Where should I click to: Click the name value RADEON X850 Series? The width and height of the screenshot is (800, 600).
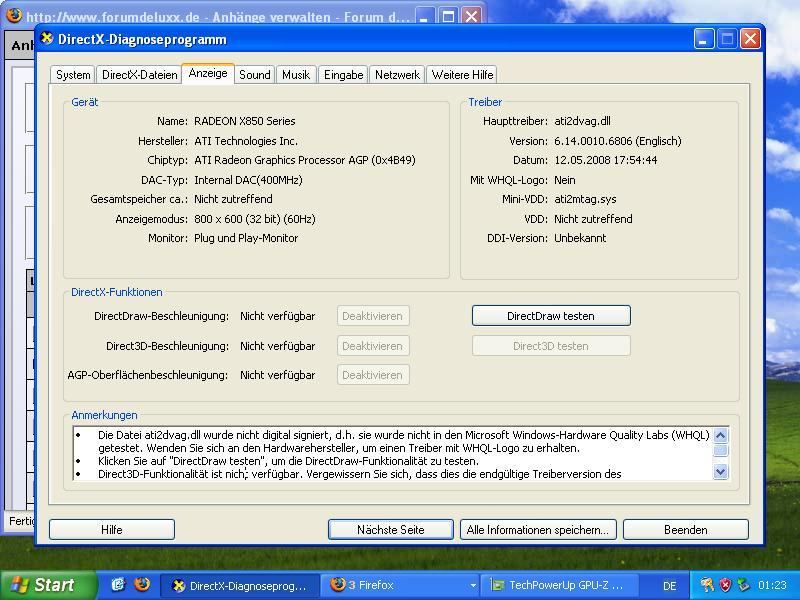[244, 121]
